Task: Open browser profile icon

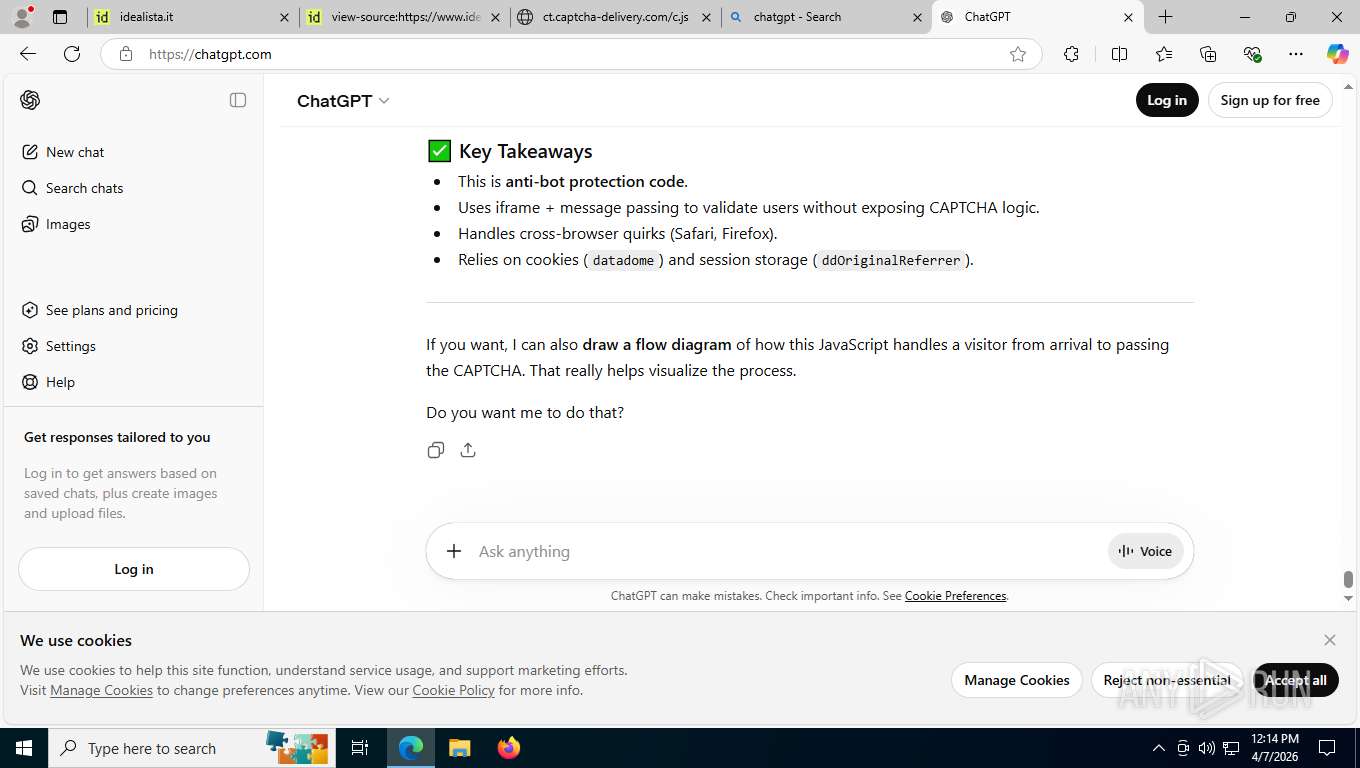Action: pyautogui.click(x=22, y=17)
